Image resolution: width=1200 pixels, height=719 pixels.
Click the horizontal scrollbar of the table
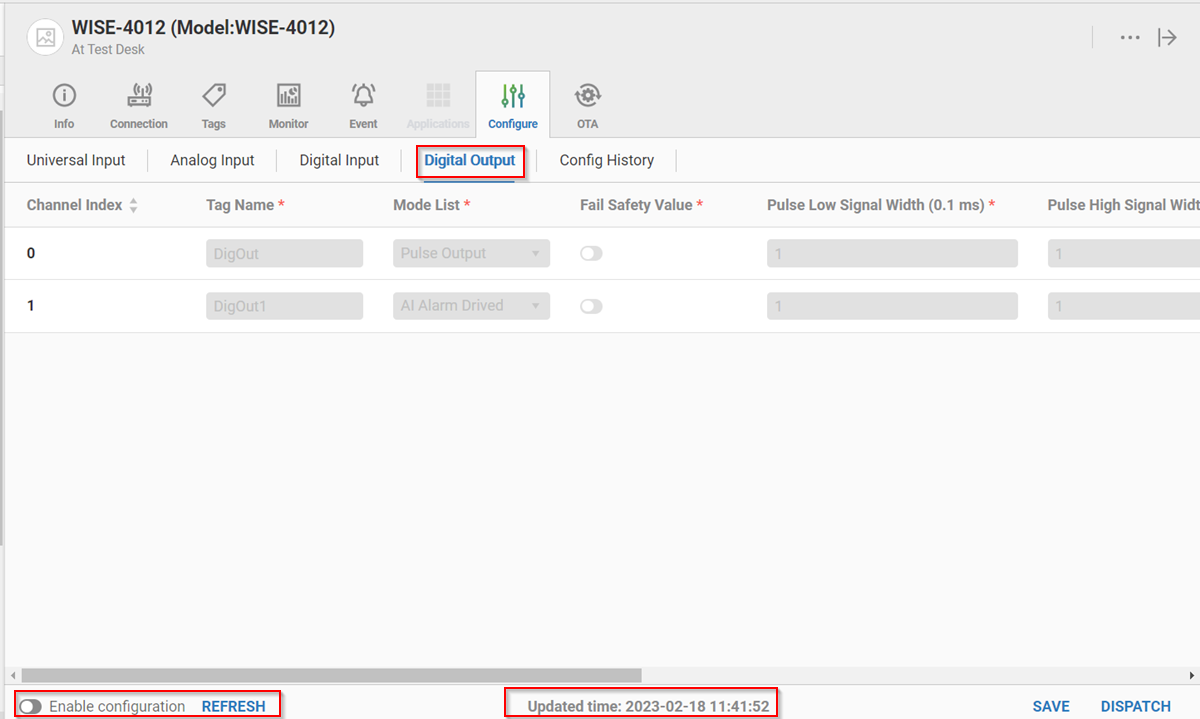[330, 675]
